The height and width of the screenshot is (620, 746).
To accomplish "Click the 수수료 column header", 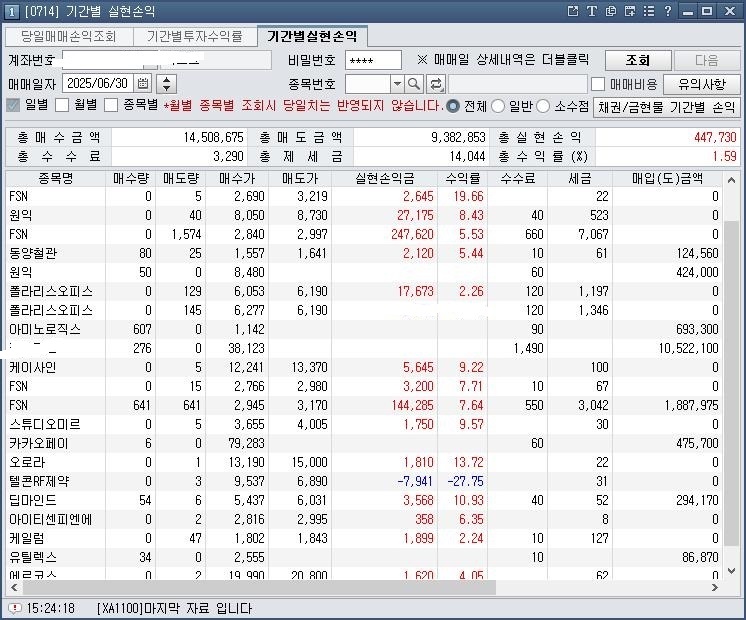I will tap(518, 178).
